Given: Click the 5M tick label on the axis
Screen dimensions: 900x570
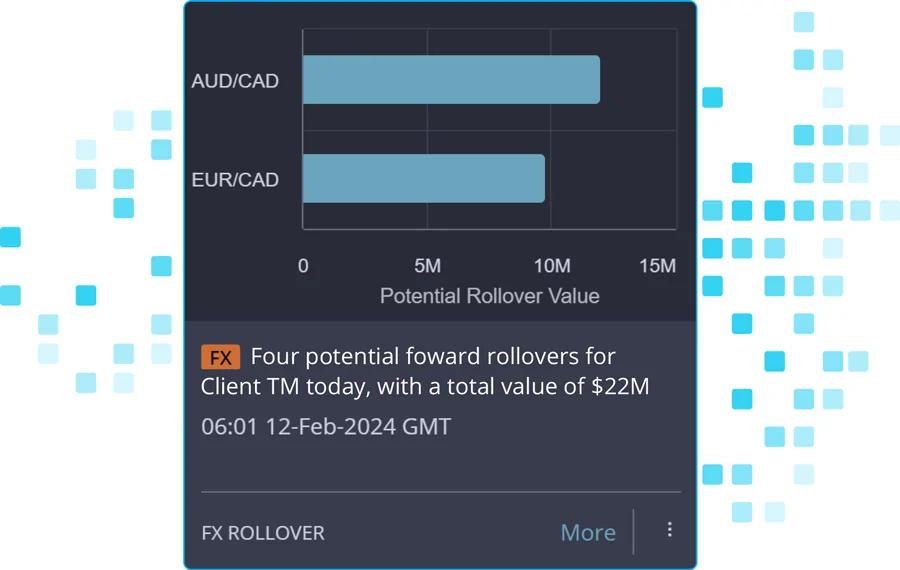Looking at the screenshot, I should (428, 266).
